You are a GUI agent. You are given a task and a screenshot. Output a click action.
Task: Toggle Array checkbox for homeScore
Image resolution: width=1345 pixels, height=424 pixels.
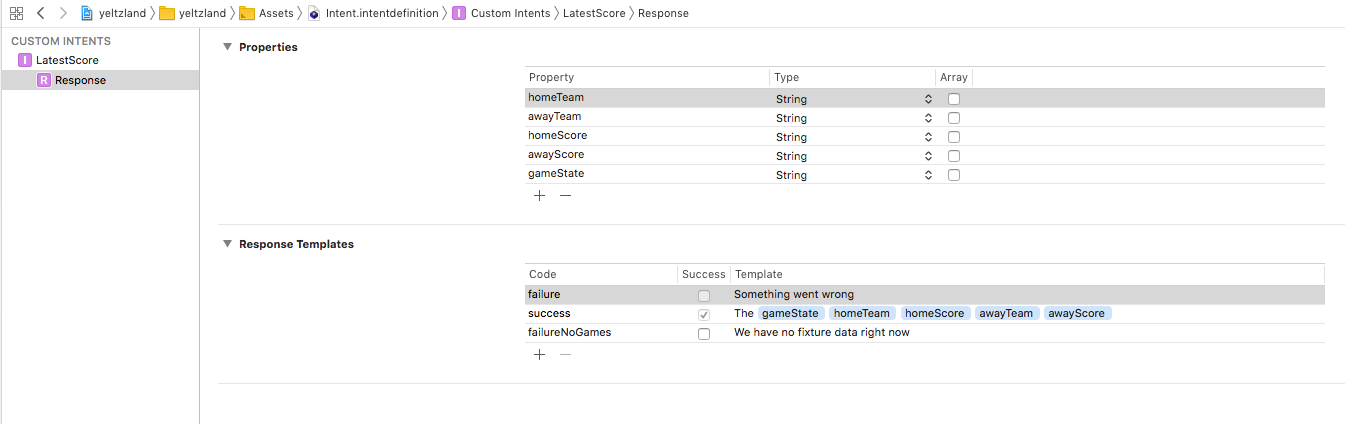[x=954, y=137]
